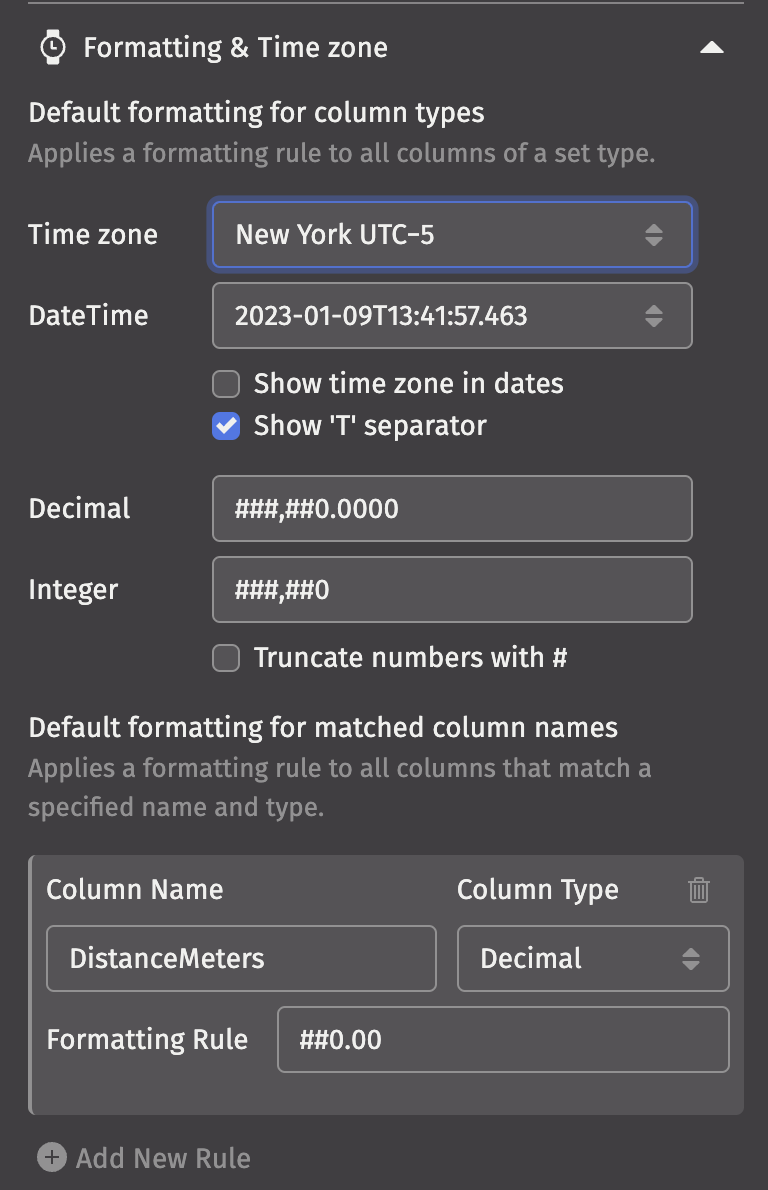Disable Show 'T' separator

[x=226, y=425]
